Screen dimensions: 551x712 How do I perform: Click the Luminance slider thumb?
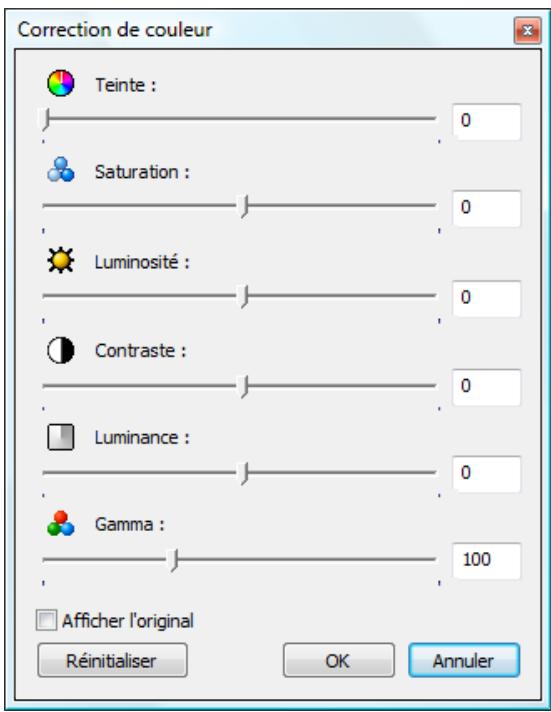[x=245, y=474]
